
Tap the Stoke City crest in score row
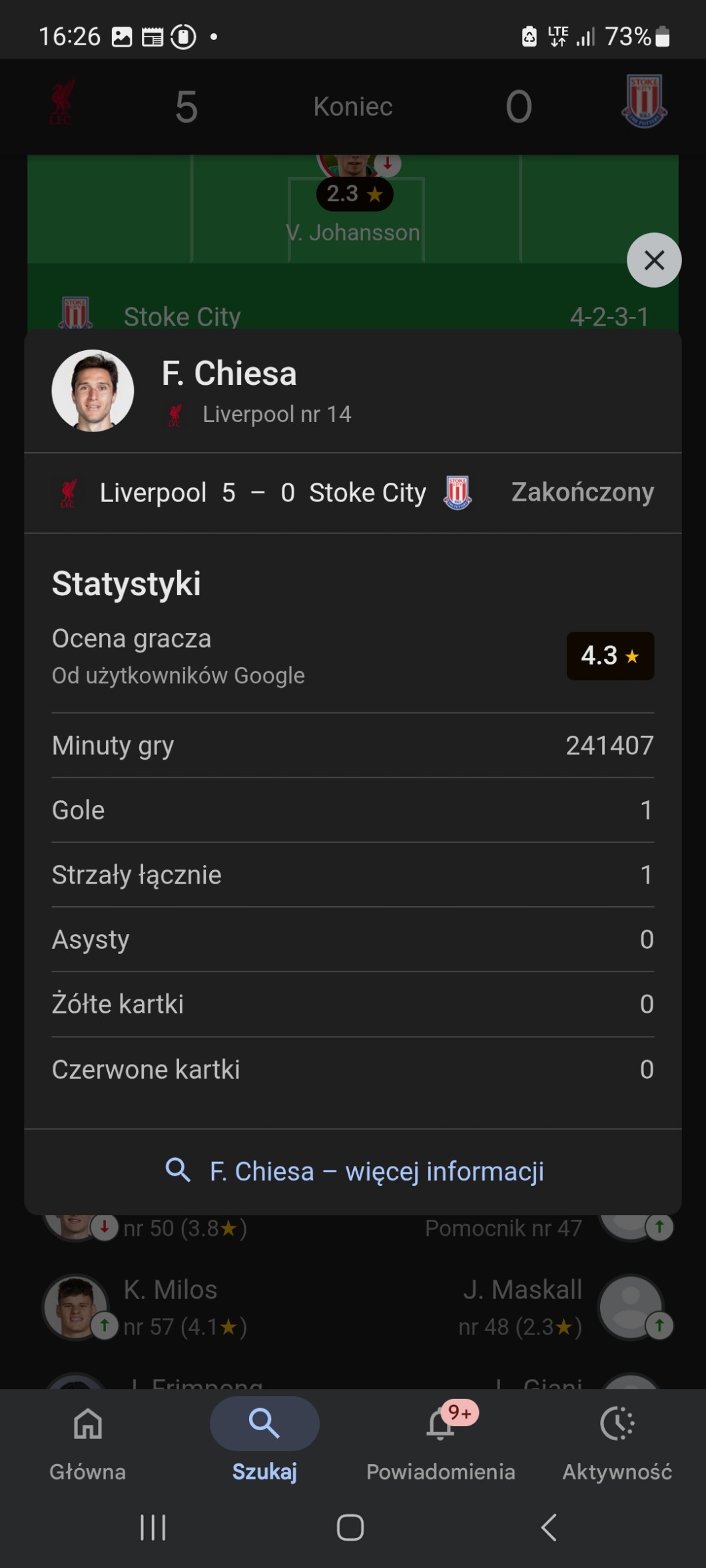pyautogui.click(x=458, y=493)
